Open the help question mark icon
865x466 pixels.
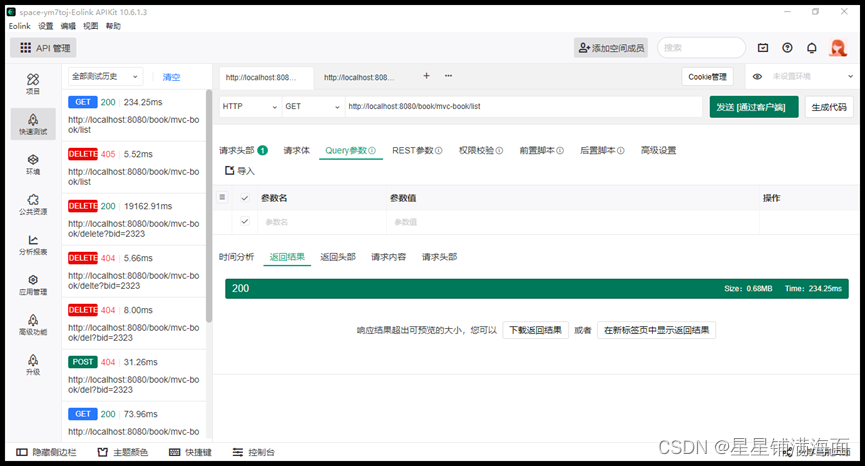[787, 48]
